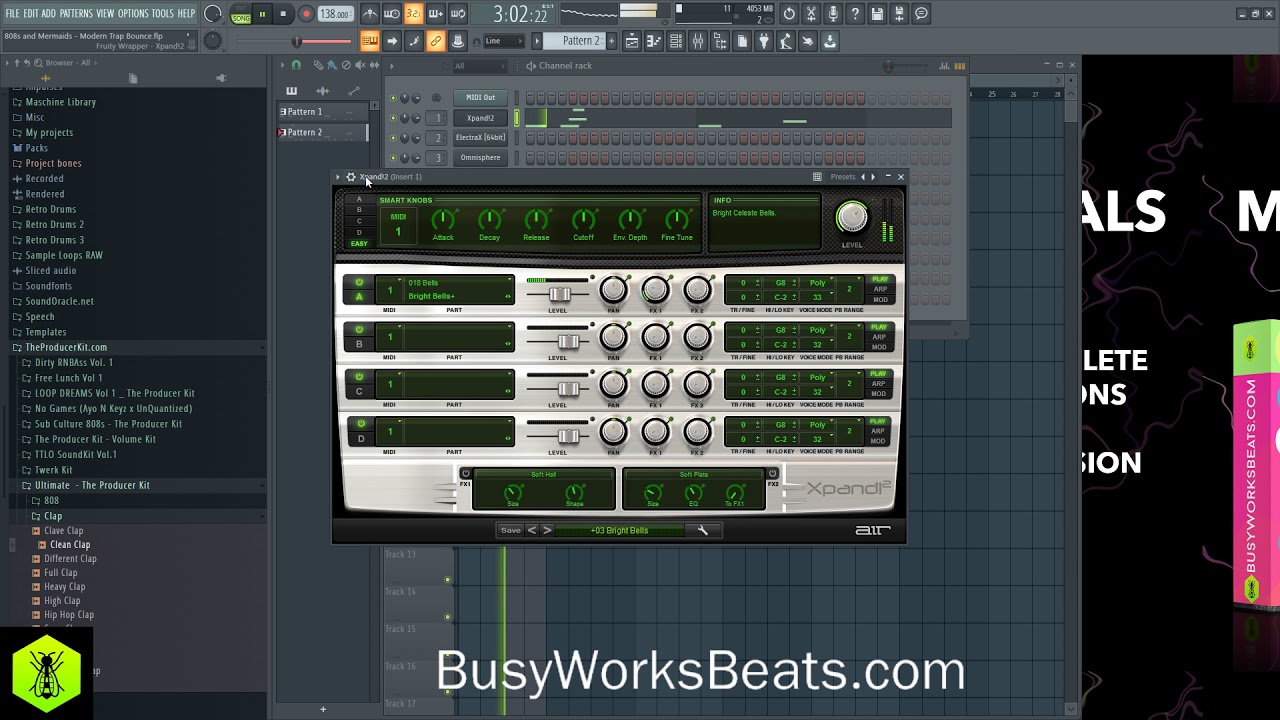Open the FILE menu
This screenshot has width=1280, height=720.
coord(12,14)
